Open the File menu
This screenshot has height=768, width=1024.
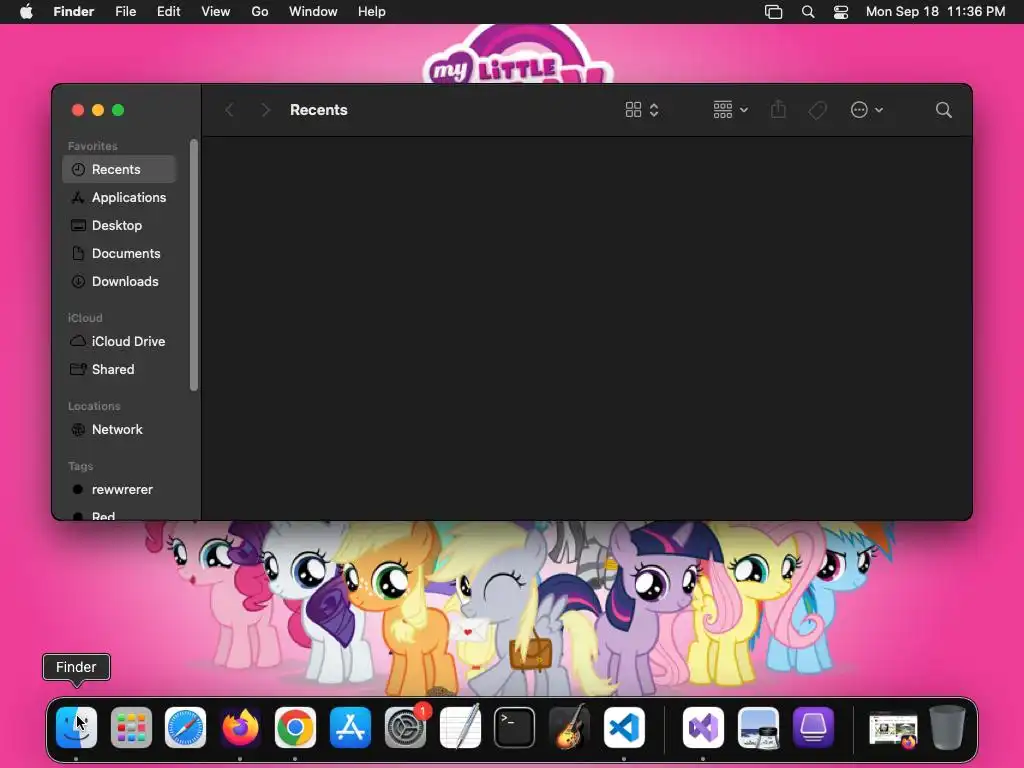pyautogui.click(x=125, y=12)
